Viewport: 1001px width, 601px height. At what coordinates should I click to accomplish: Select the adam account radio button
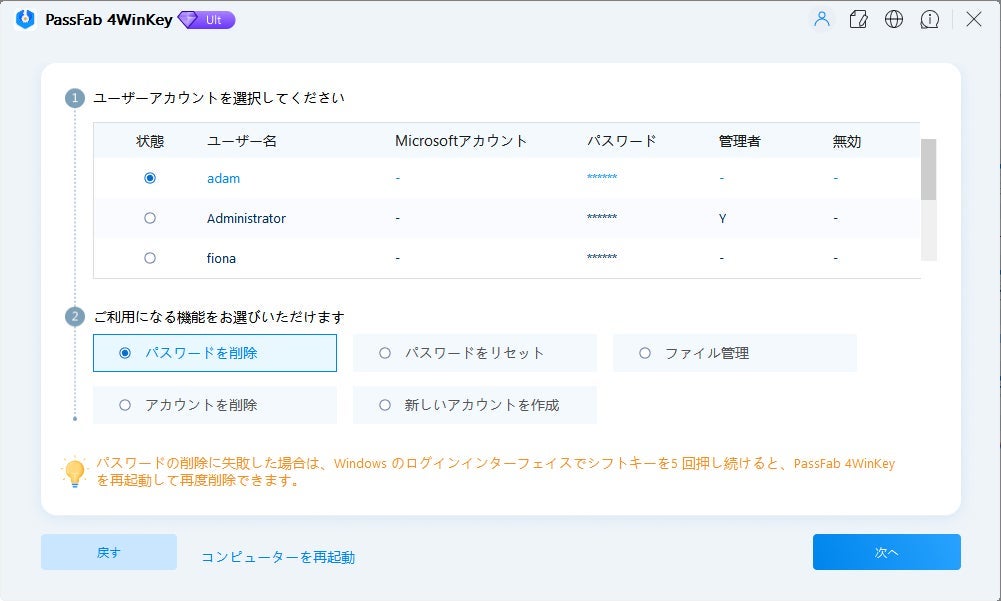[150, 178]
